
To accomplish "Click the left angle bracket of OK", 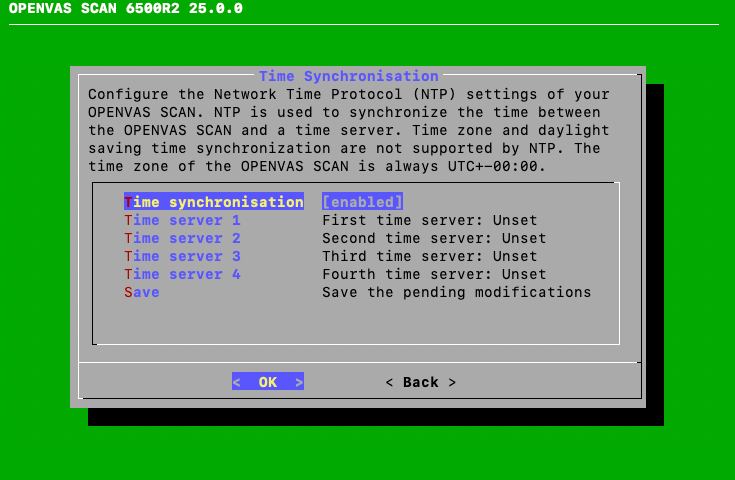I will click(237, 382).
